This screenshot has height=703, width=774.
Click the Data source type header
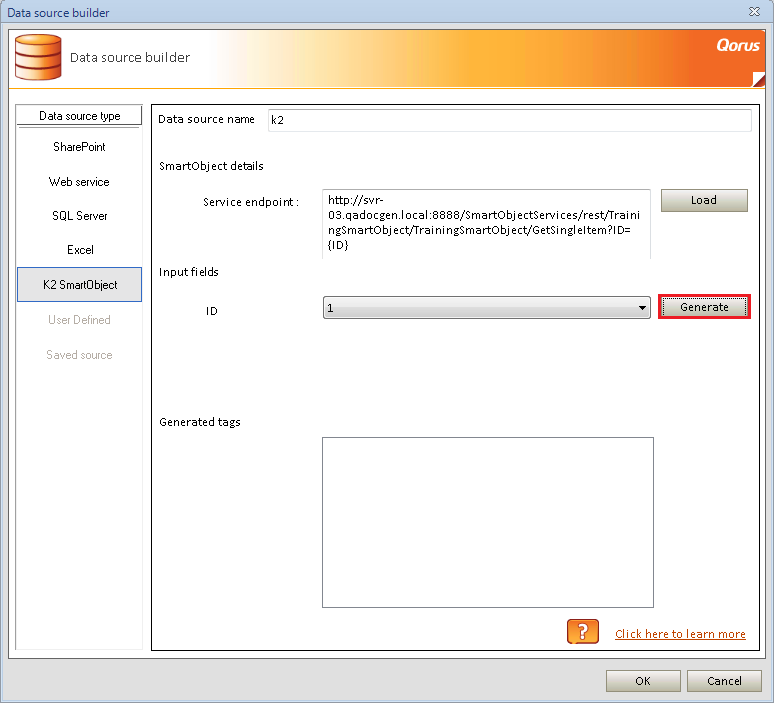point(79,116)
